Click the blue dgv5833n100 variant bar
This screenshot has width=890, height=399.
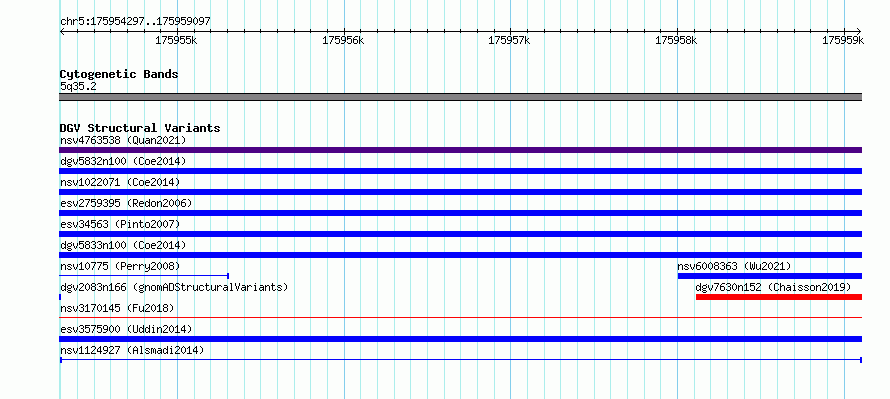click(460, 255)
